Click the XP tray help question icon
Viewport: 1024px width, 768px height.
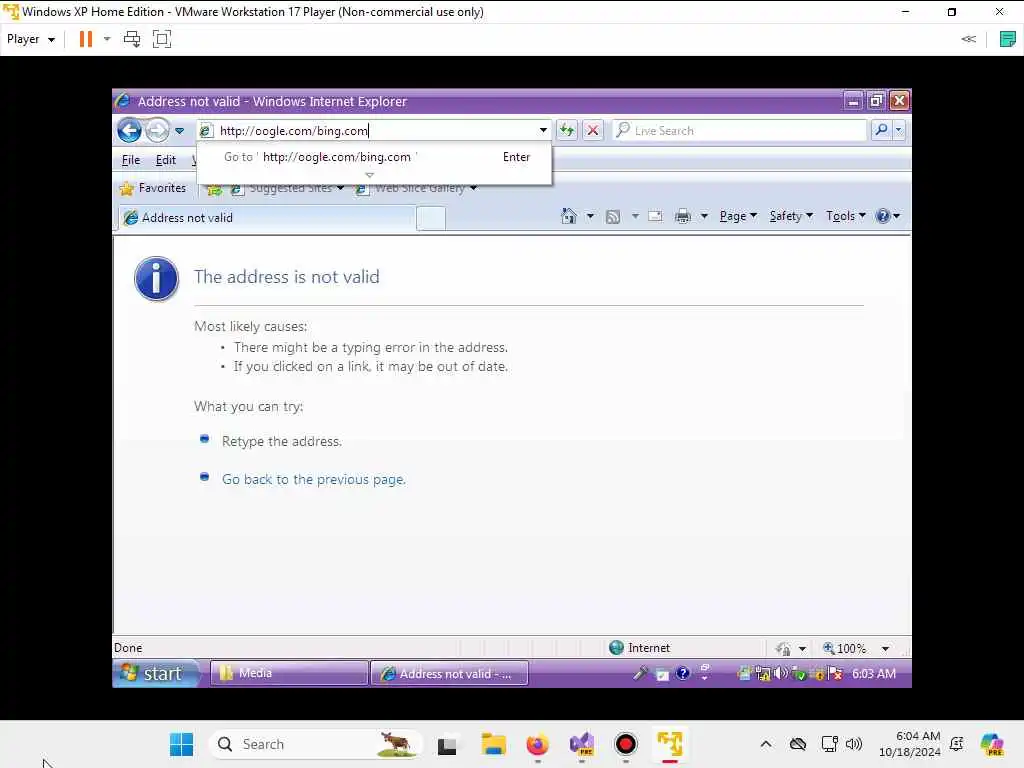point(682,673)
